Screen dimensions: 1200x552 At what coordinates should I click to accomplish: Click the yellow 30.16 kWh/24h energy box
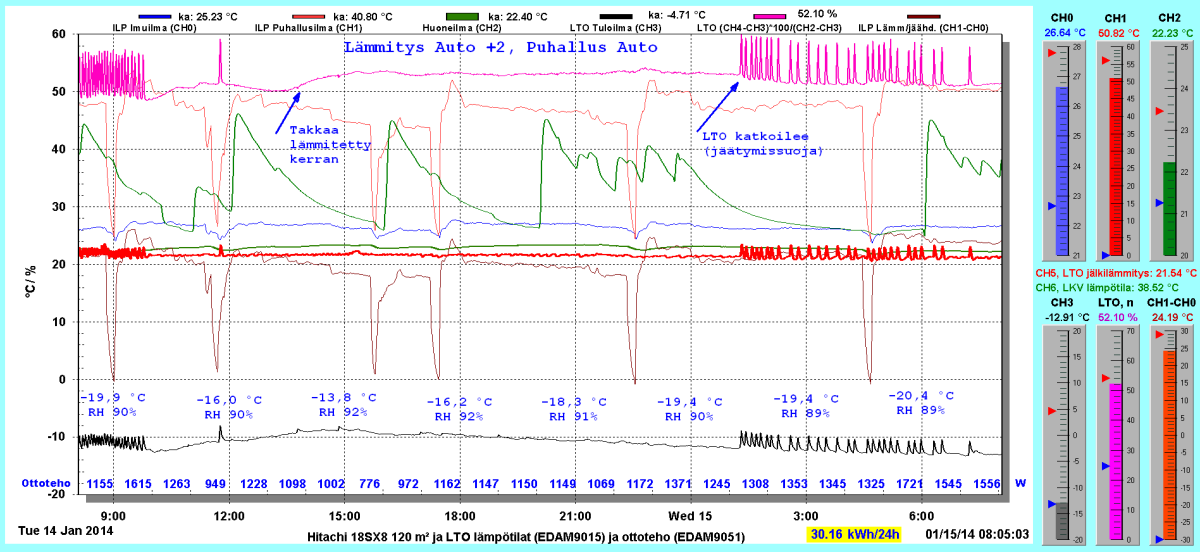(x=856, y=534)
